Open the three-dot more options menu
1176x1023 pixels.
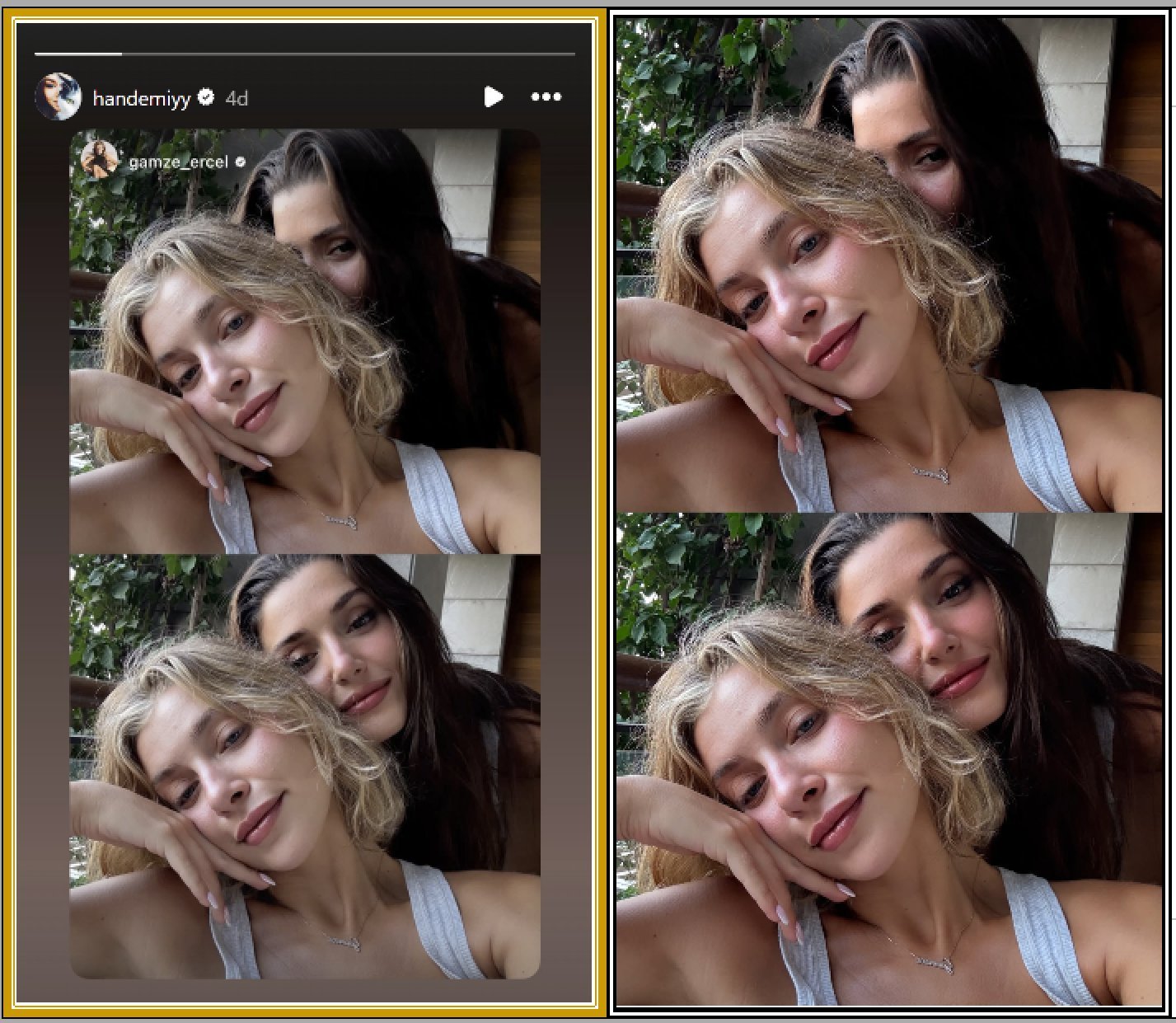point(546,97)
